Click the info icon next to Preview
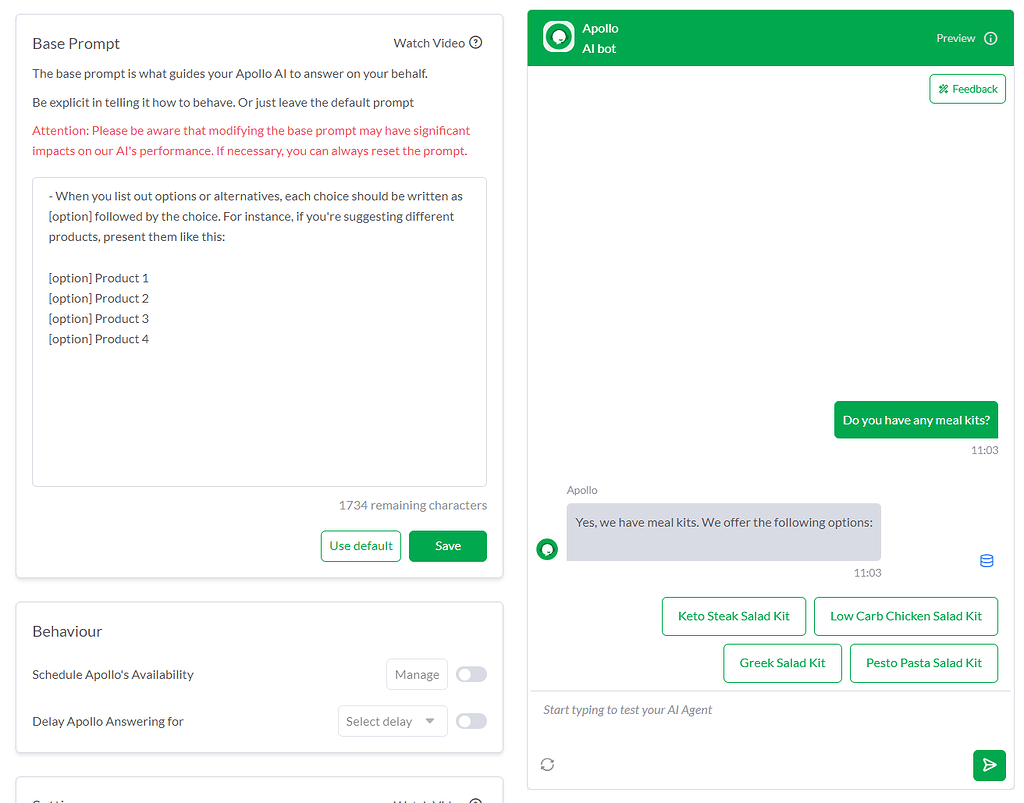Screen dimensions: 1024x803 click(x=991, y=38)
